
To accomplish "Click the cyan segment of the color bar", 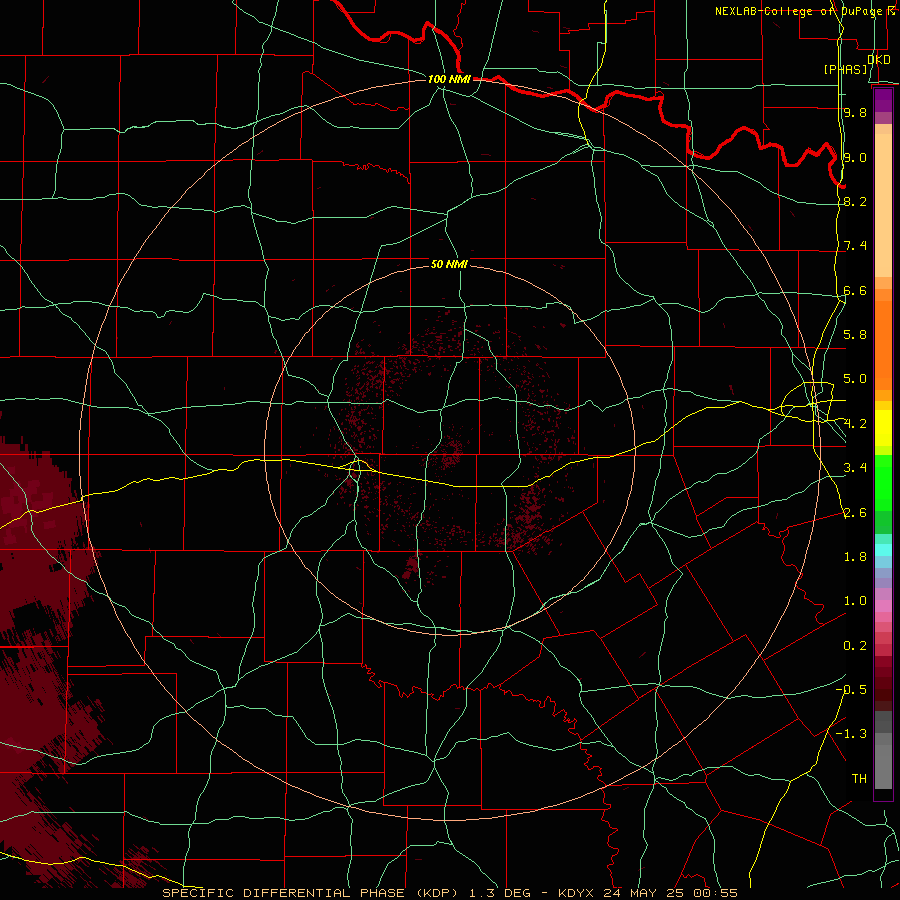I will [x=883, y=550].
